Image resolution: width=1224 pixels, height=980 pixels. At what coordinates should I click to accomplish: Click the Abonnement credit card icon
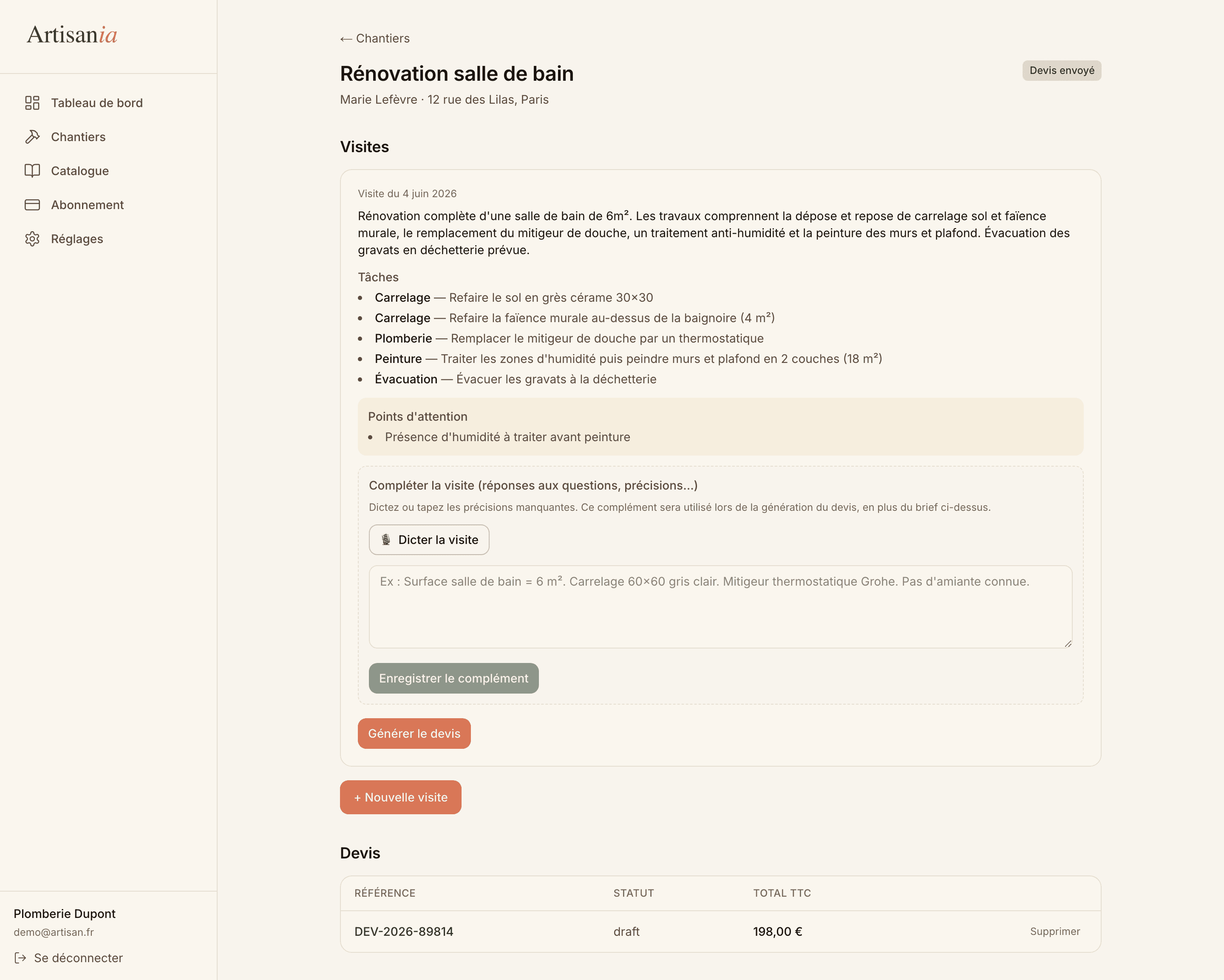[32, 205]
